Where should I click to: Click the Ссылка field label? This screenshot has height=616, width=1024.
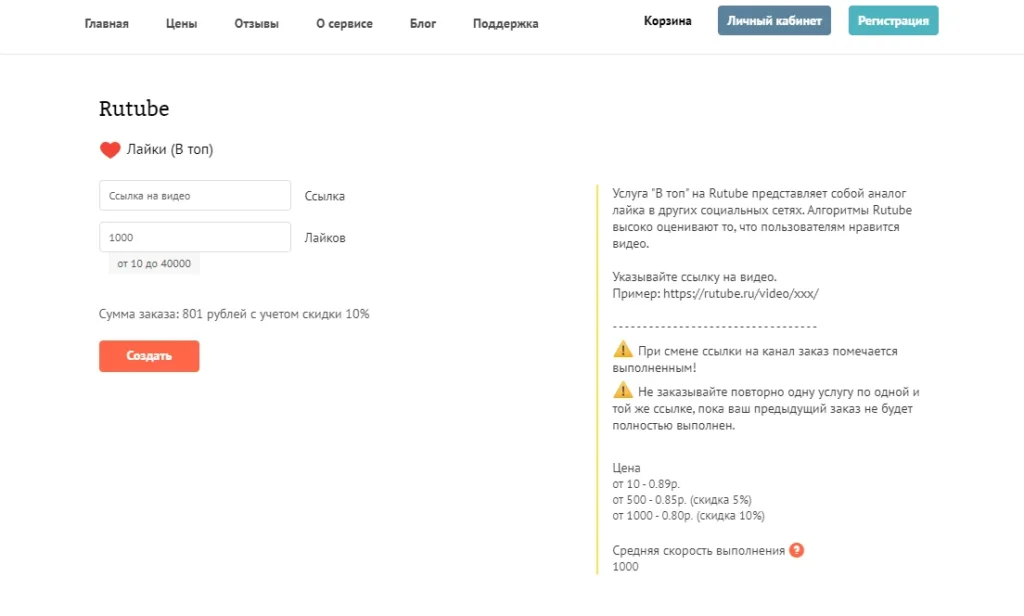pyautogui.click(x=325, y=196)
